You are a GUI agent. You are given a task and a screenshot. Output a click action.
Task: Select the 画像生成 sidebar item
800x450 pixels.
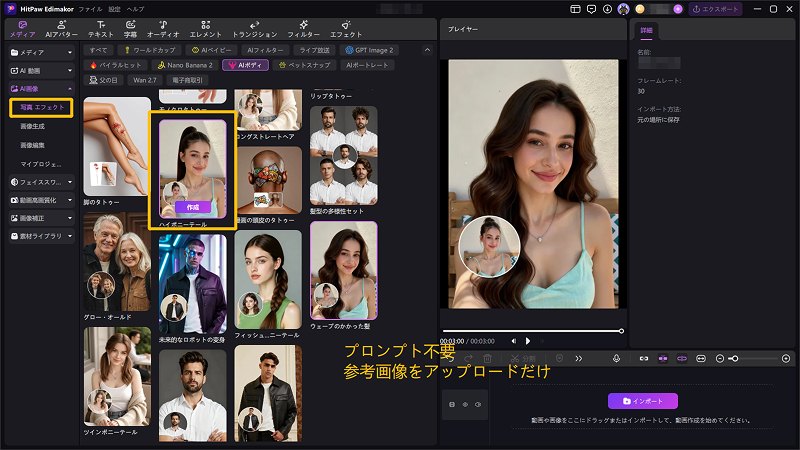[x=33, y=126]
